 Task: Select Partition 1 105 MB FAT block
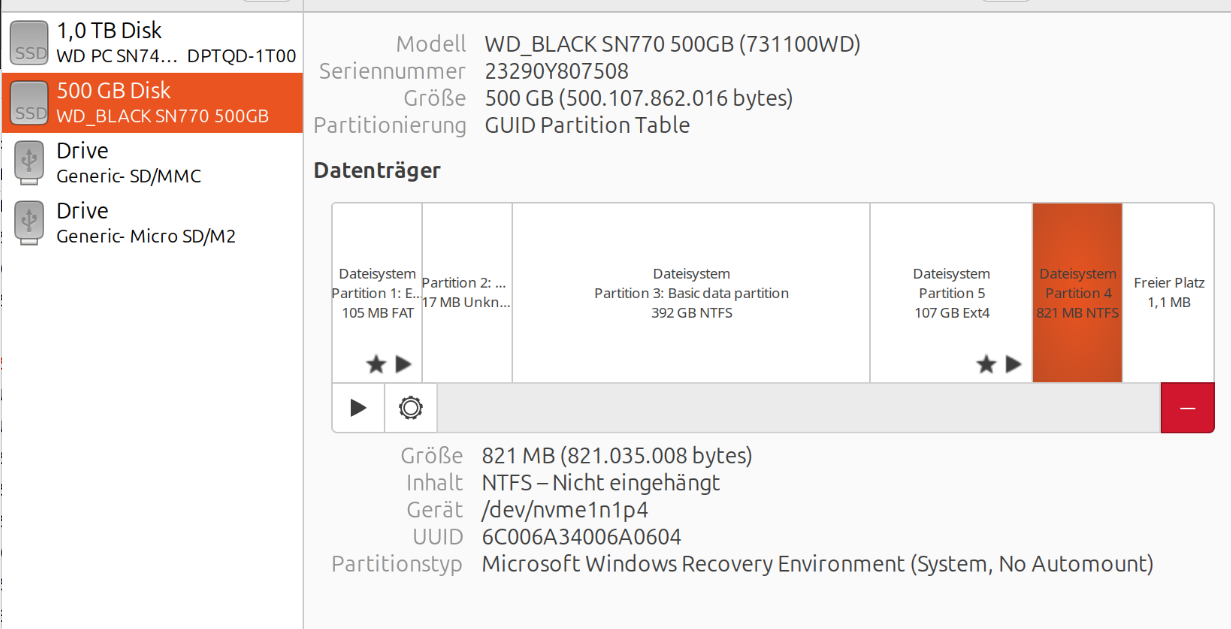377,293
